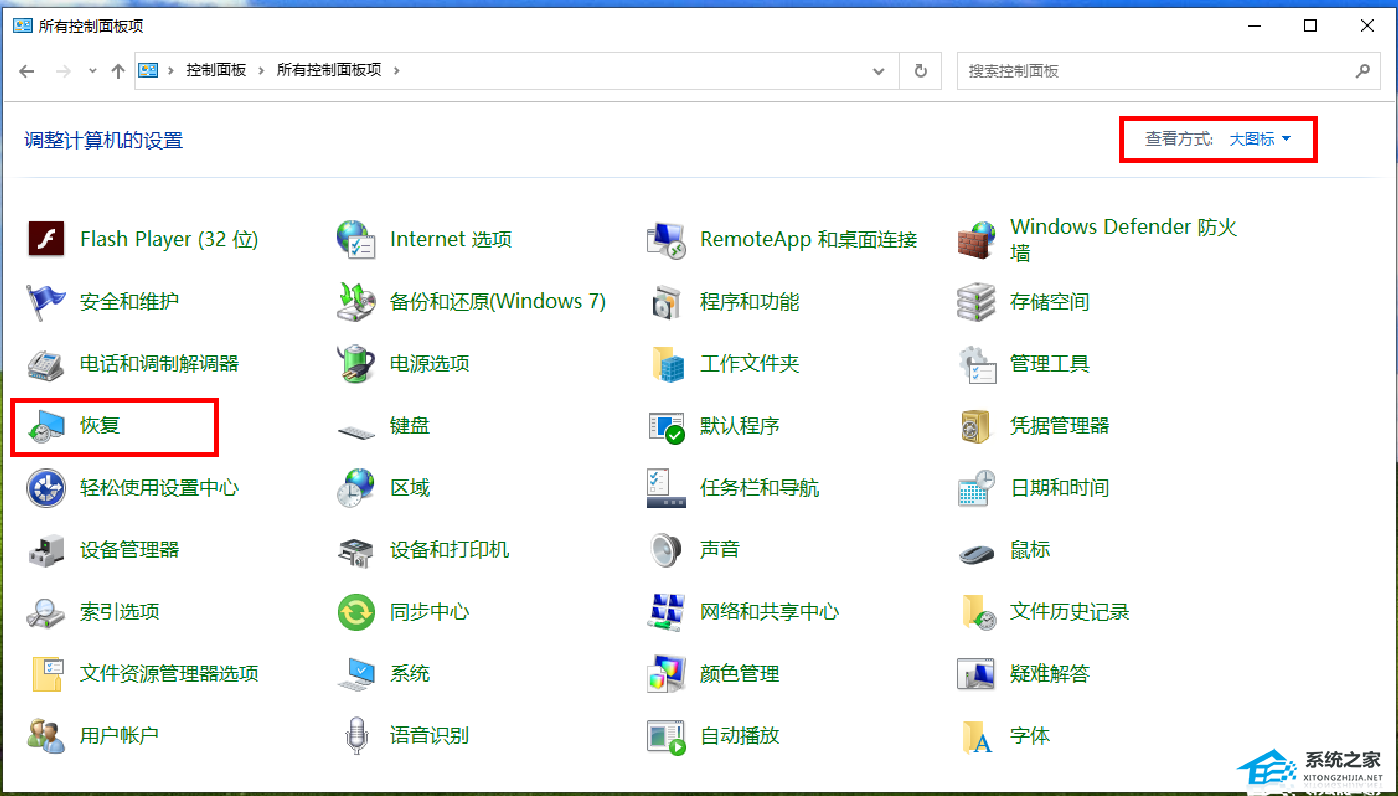
Task: Refresh the control panel view
Action: pos(920,71)
